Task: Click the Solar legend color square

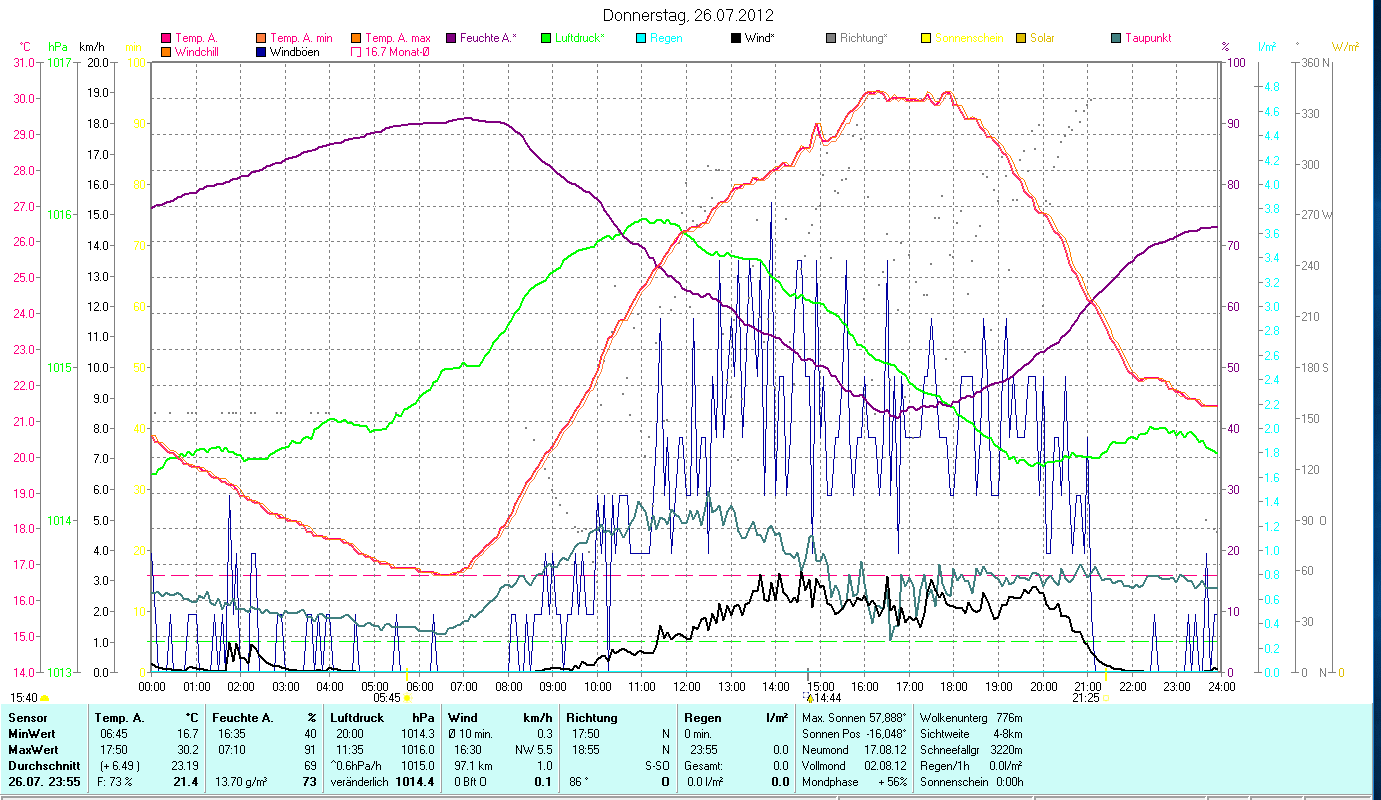Action: [1021, 38]
